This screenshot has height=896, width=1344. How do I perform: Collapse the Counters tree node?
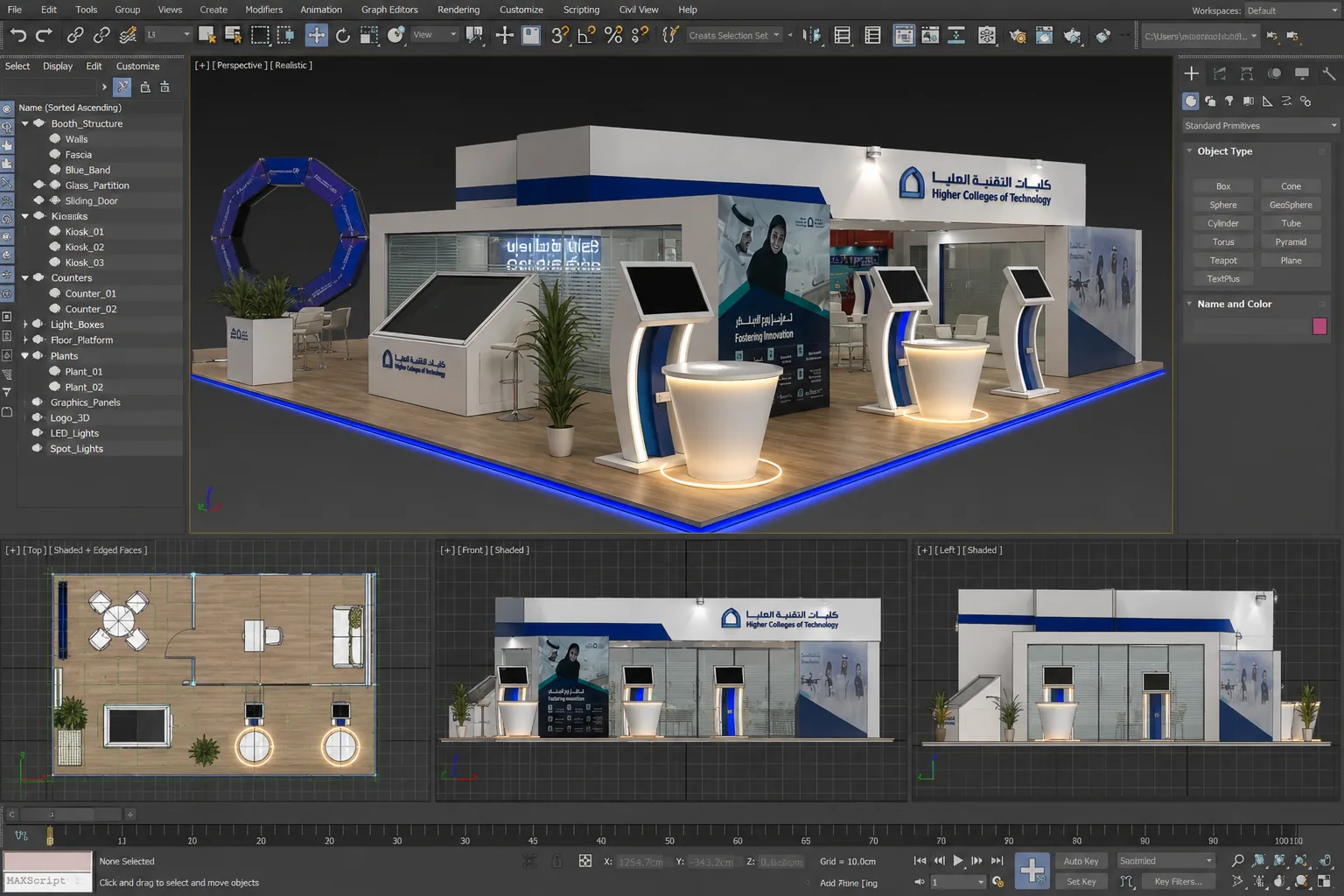25,277
